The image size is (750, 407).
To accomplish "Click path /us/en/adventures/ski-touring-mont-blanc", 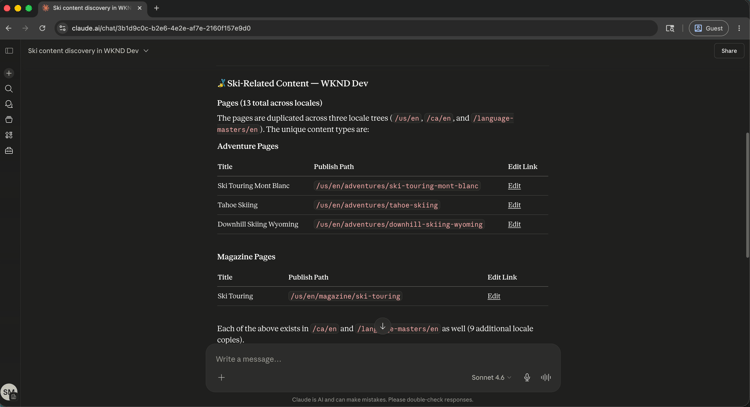I will [397, 186].
